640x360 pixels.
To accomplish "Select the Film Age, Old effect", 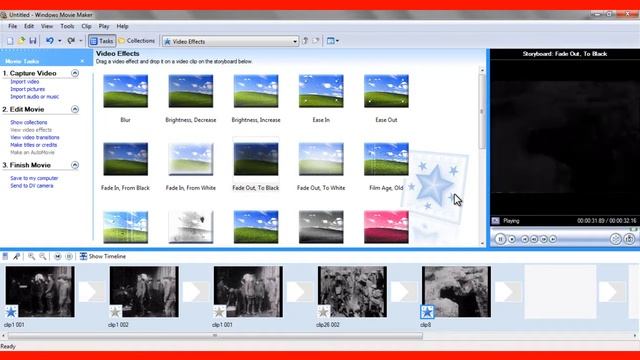I will 386,159.
